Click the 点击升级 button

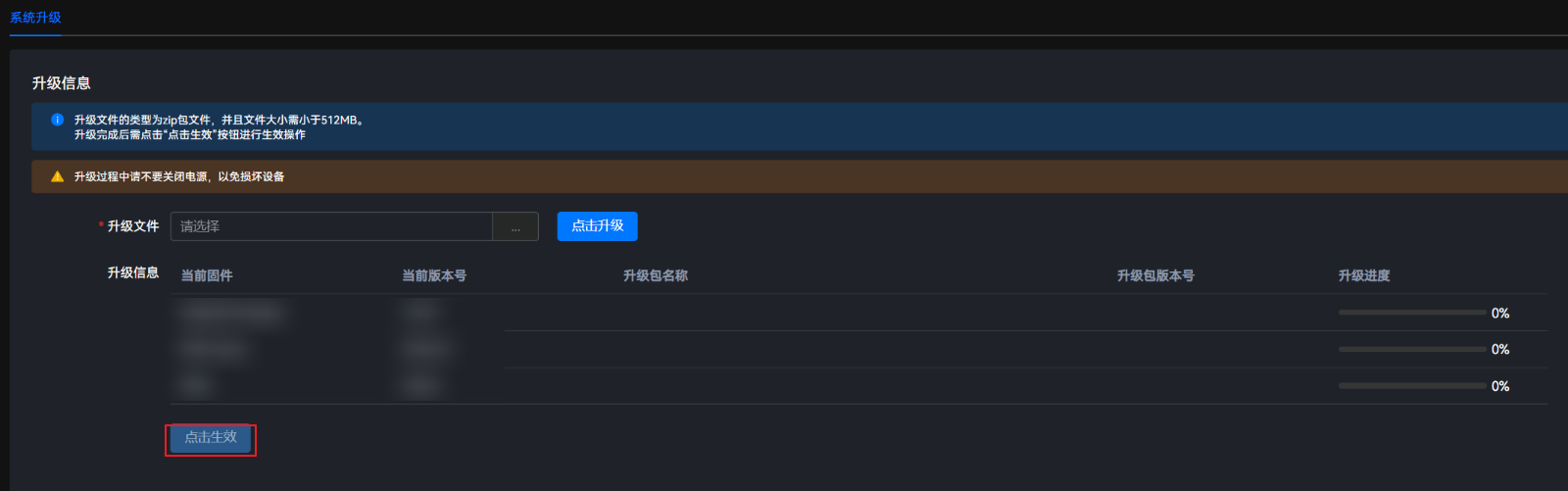coord(598,225)
